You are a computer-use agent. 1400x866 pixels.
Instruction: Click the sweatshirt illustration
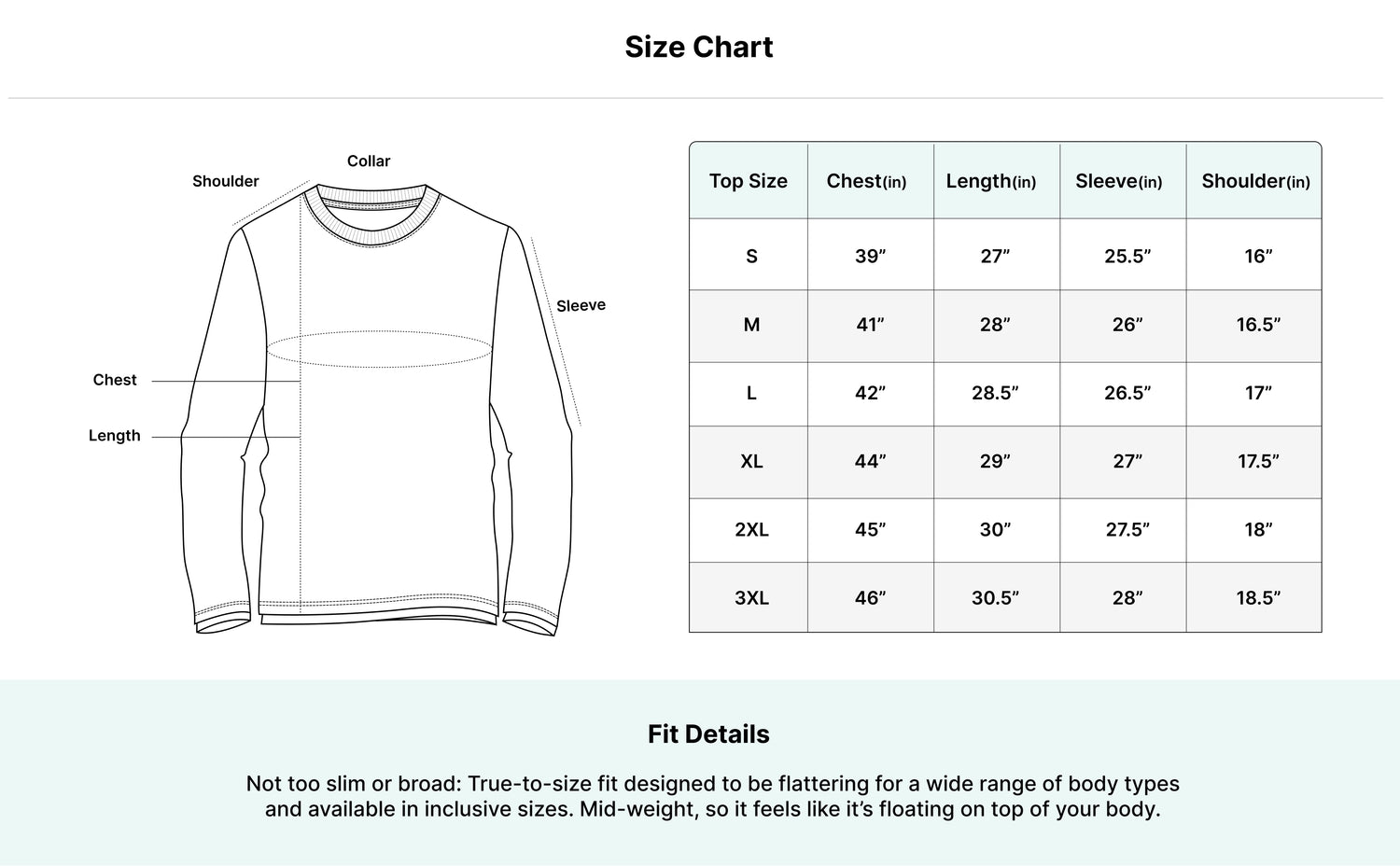click(376, 409)
